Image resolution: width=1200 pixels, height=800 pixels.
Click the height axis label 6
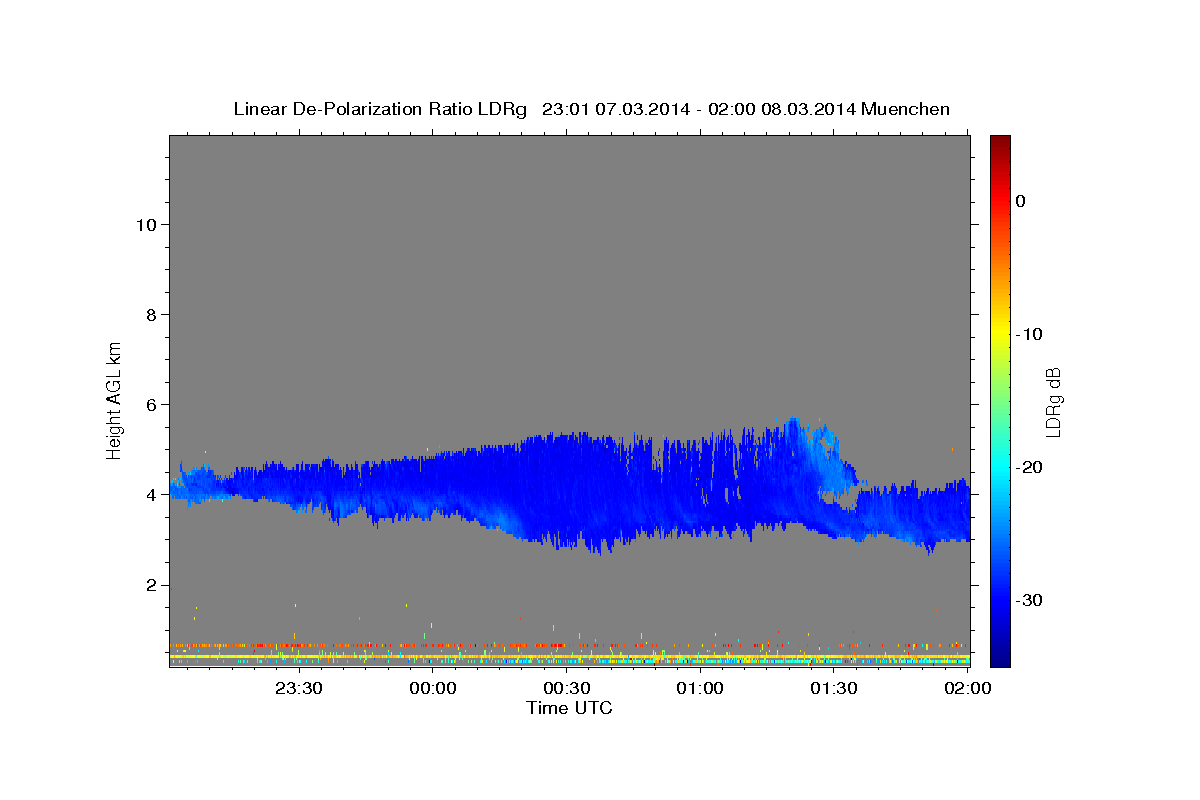click(x=151, y=404)
